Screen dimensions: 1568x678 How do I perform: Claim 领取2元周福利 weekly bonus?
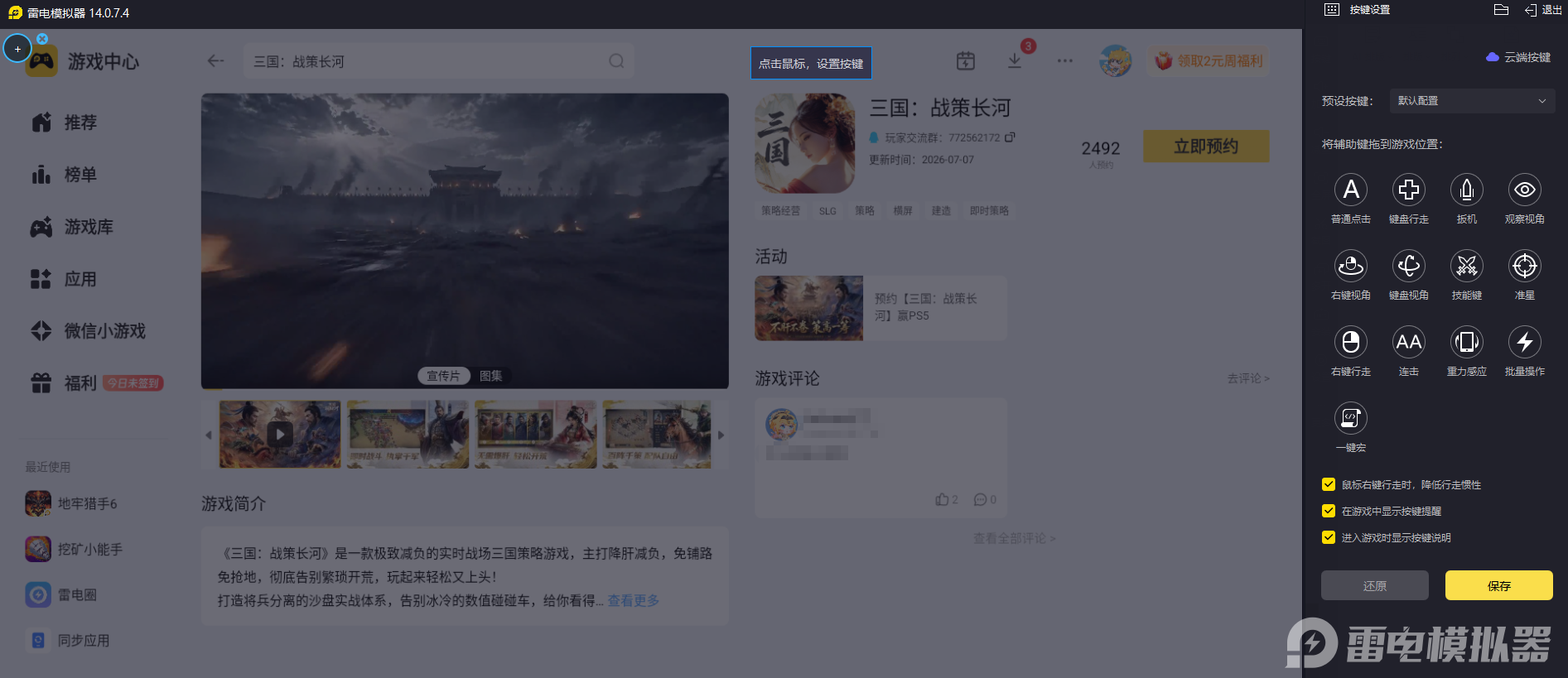(1209, 60)
